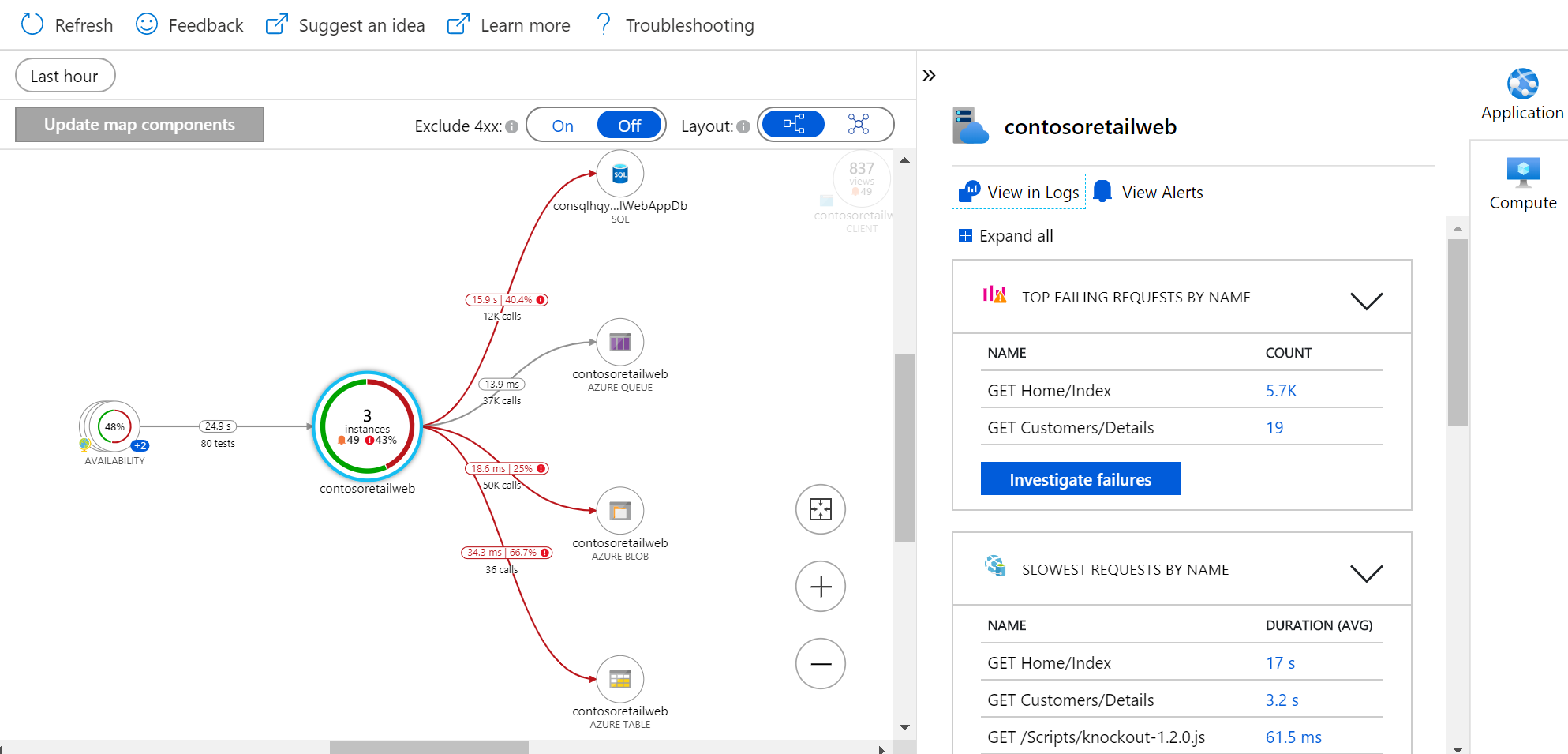The width and height of the screenshot is (1568, 754).
Task: Switch layout to force-directed graph
Action: (859, 124)
